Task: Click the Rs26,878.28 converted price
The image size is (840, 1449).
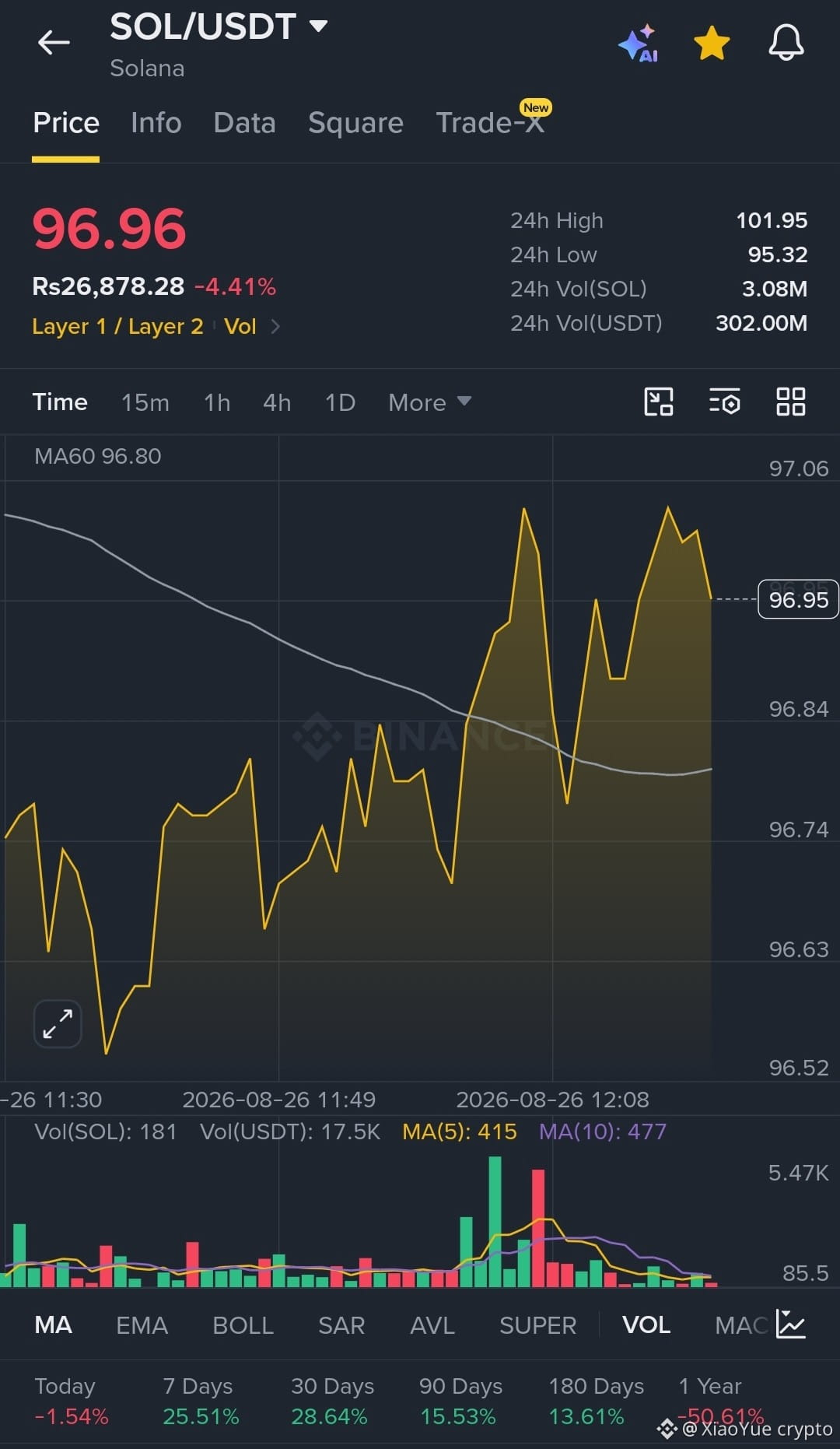Action: coord(108,286)
